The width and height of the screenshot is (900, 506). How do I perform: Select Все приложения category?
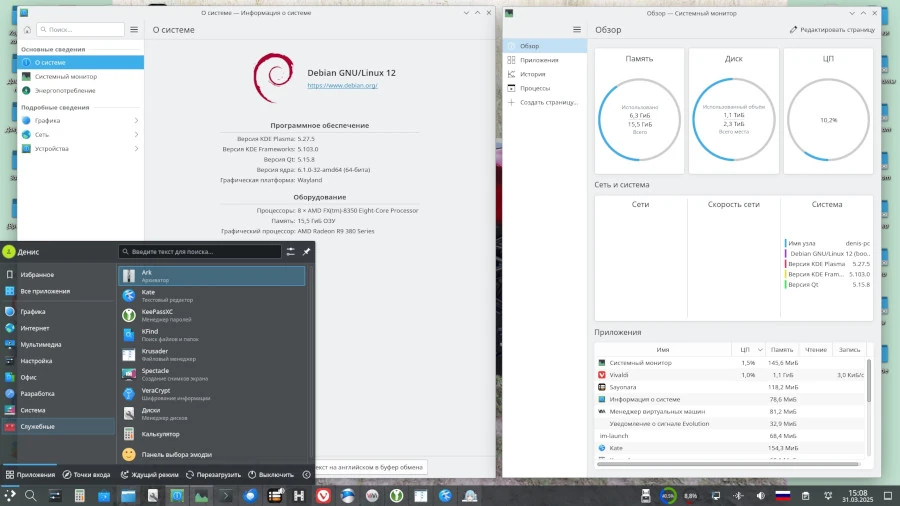tap(57, 291)
